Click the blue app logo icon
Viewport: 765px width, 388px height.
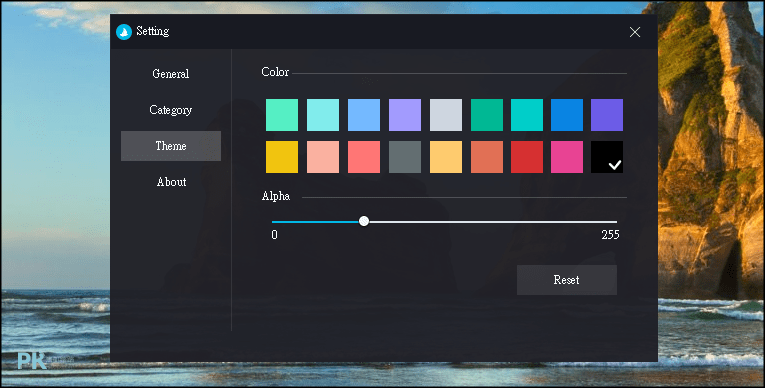pyautogui.click(x=124, y=32)
